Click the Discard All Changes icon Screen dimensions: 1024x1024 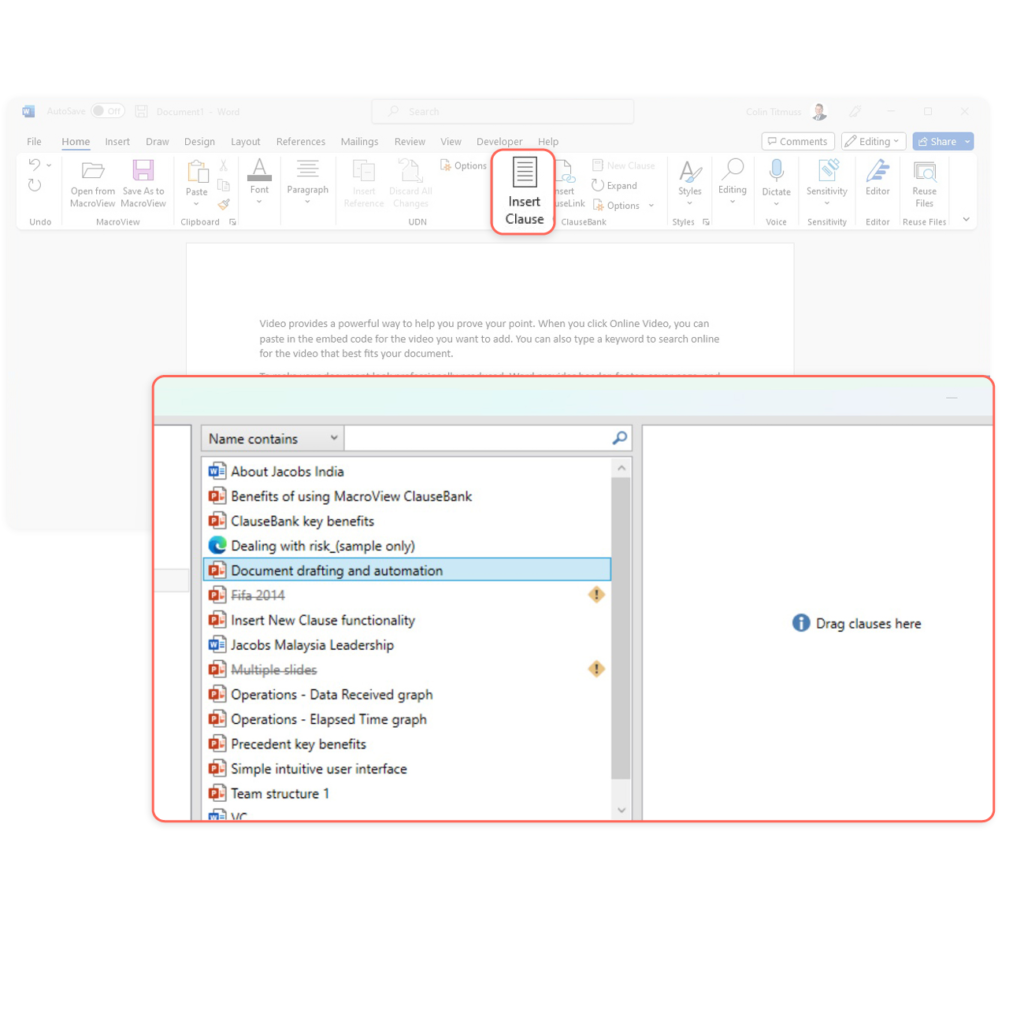[x=410, y=171]
